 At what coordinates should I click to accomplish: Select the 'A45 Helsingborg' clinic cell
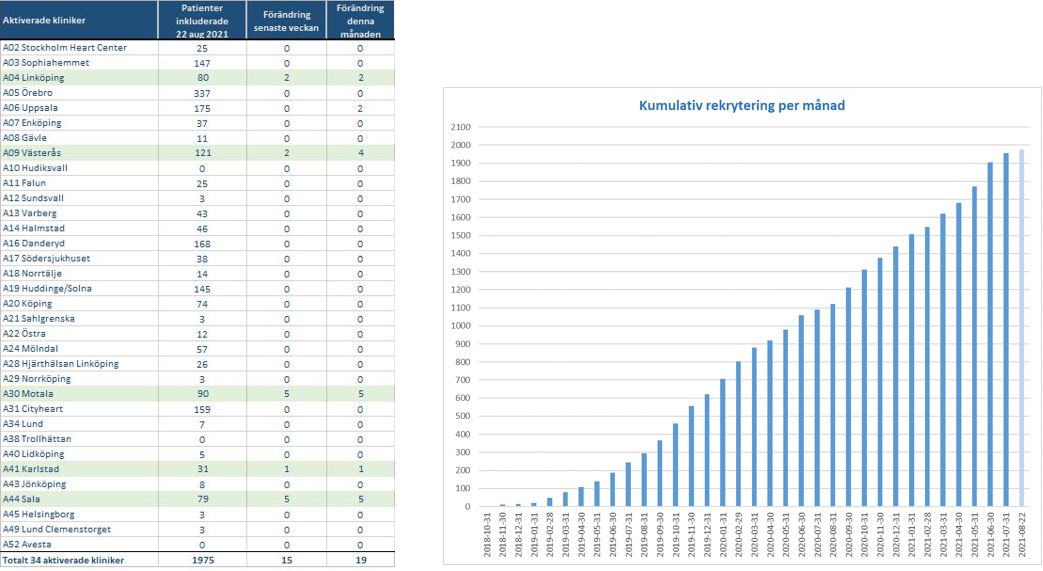click(x=78, y=514)
